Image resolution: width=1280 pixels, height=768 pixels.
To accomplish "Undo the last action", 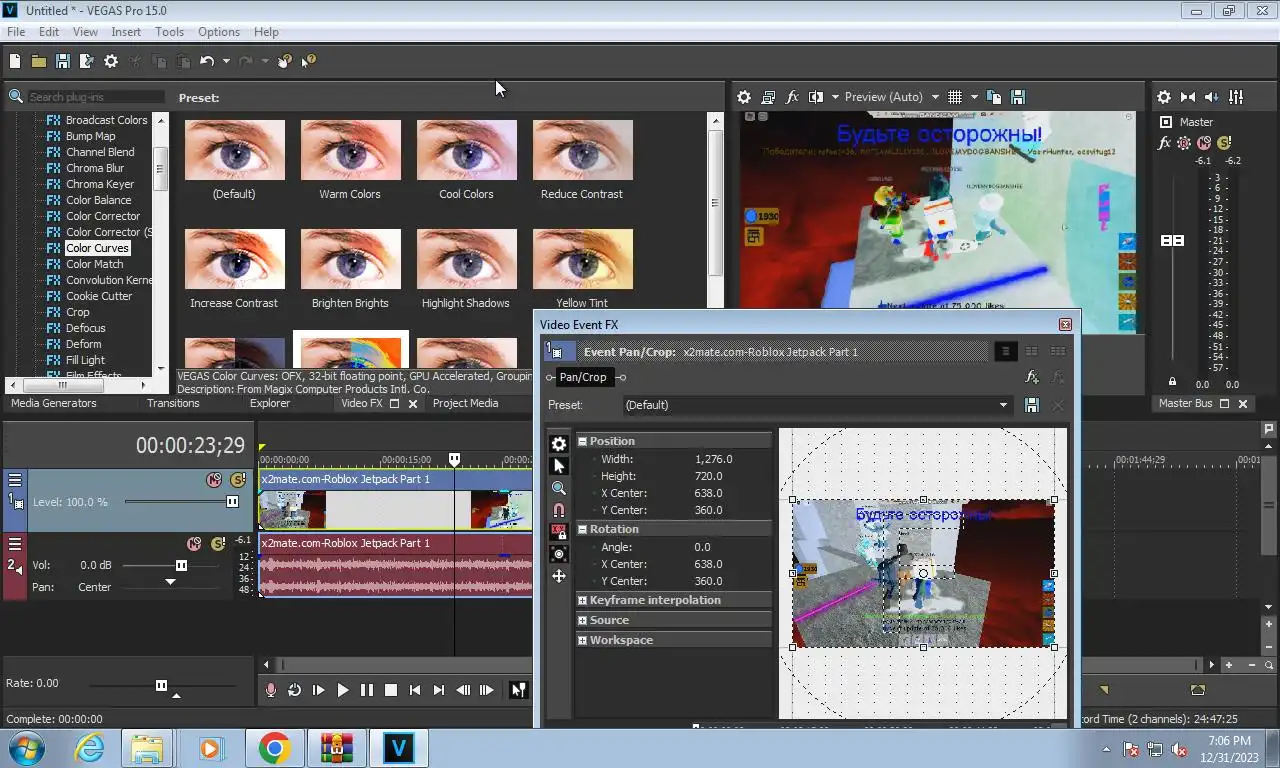I will [207, 61].
